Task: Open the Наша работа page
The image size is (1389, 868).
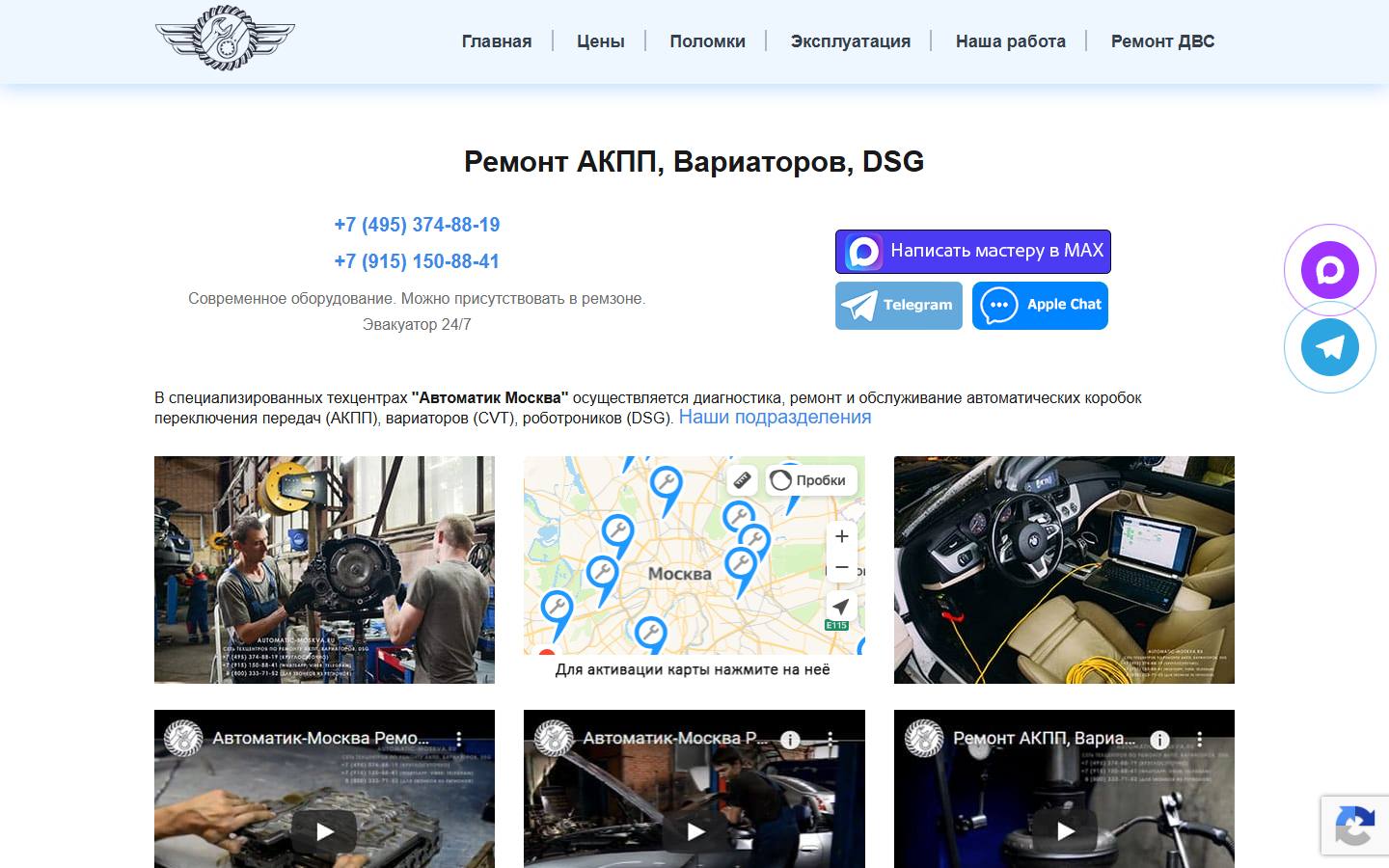Action: tap(1011, 41)
